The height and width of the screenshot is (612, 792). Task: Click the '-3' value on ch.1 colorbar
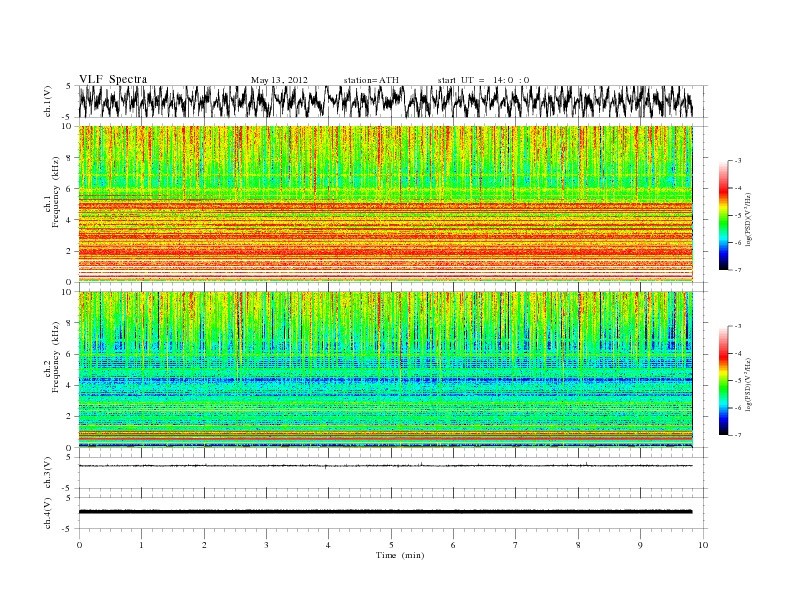[737, 161]
